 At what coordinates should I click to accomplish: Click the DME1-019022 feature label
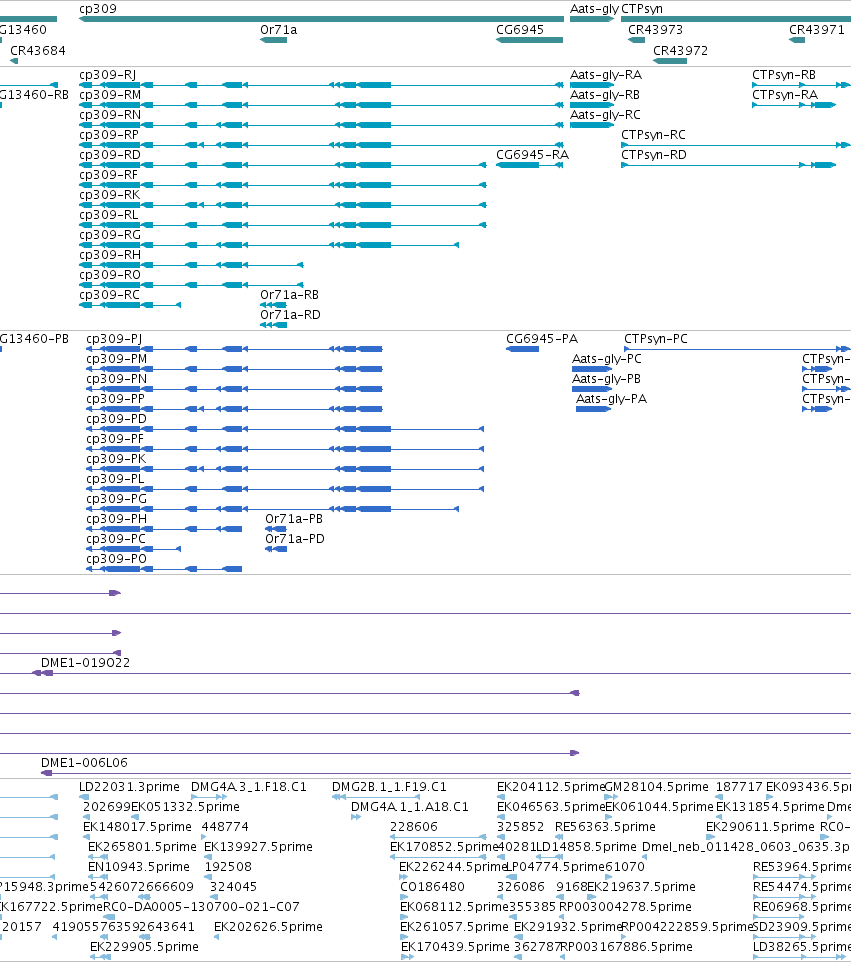coord(85,663)
